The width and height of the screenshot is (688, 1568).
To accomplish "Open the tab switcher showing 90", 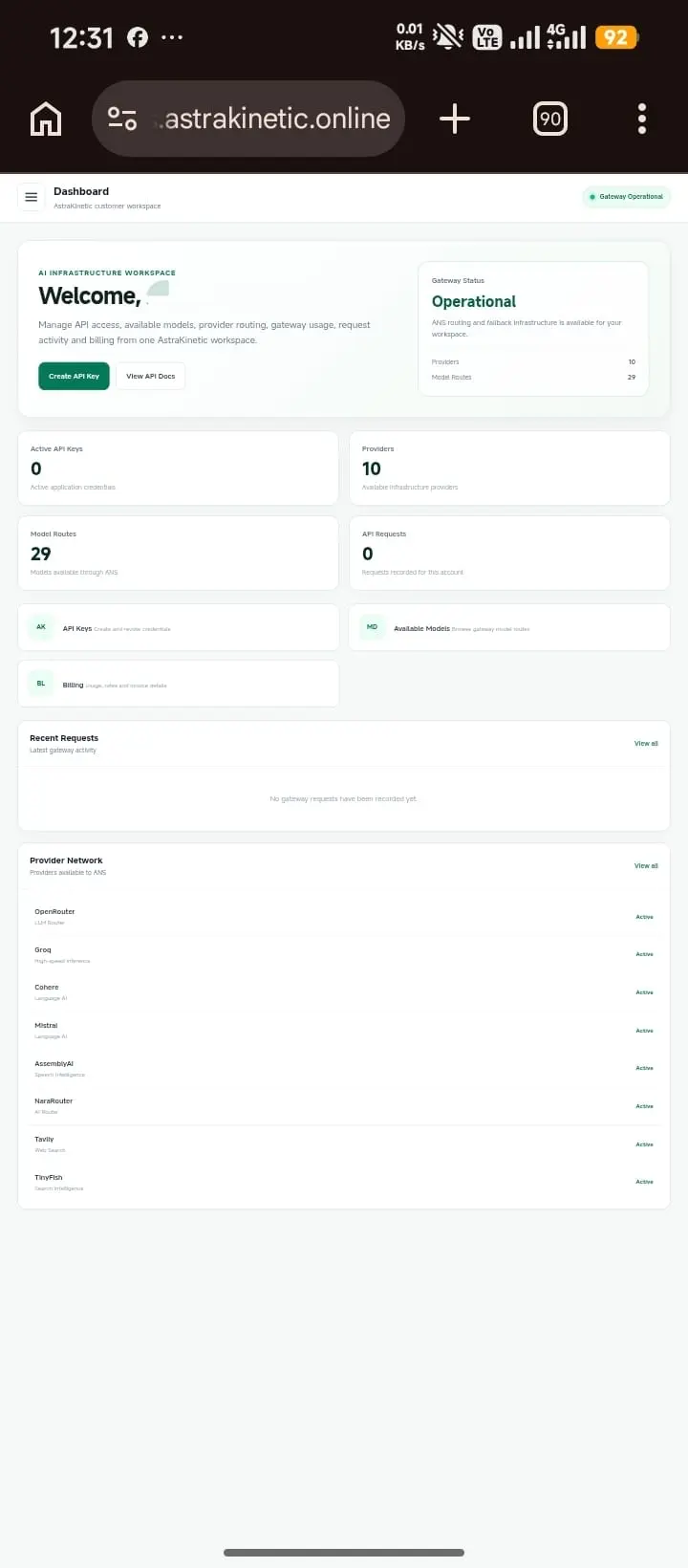I will pyautogui.click(x=549, y=119).
